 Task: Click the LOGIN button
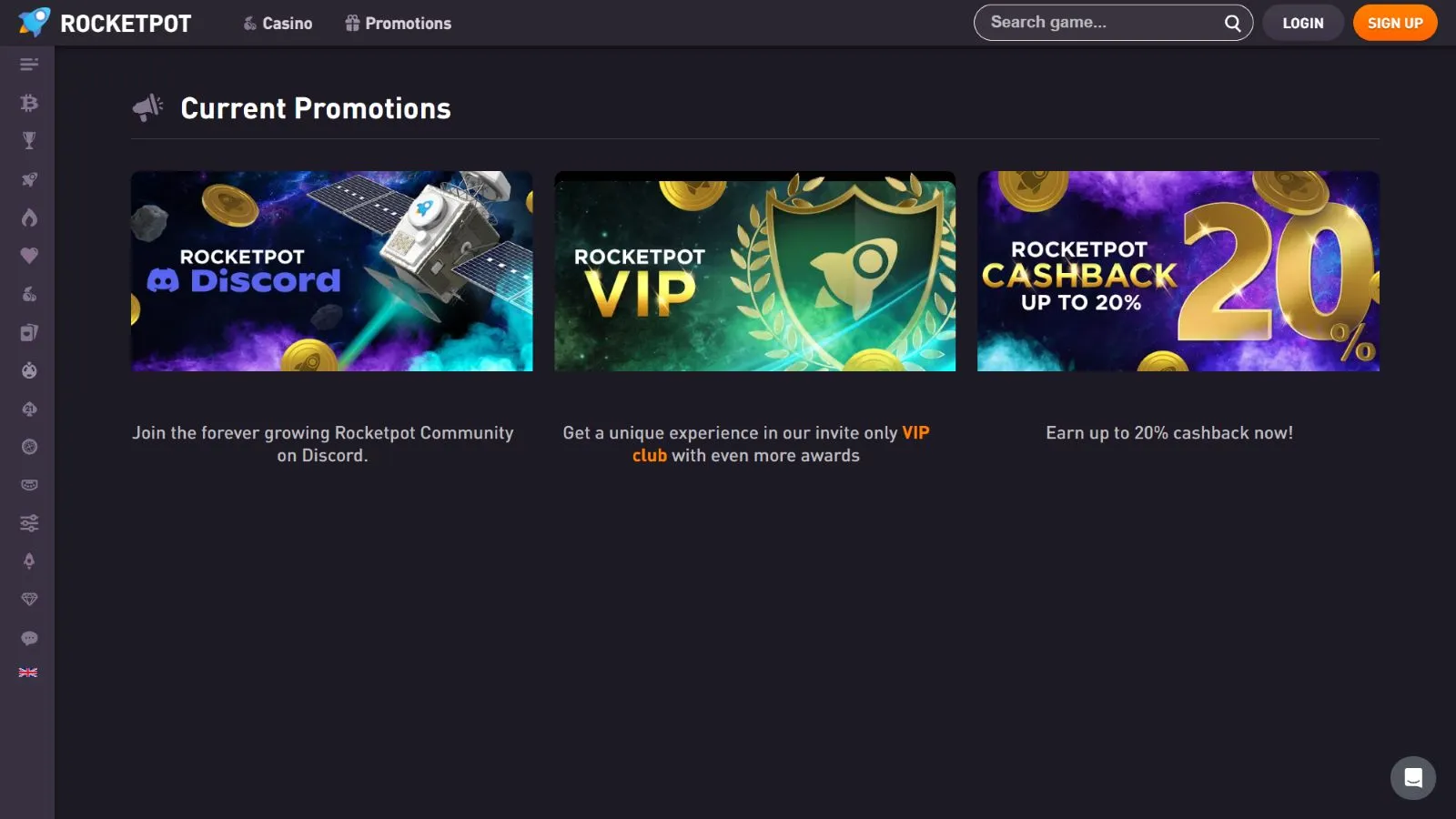[x=1302, y=24]
